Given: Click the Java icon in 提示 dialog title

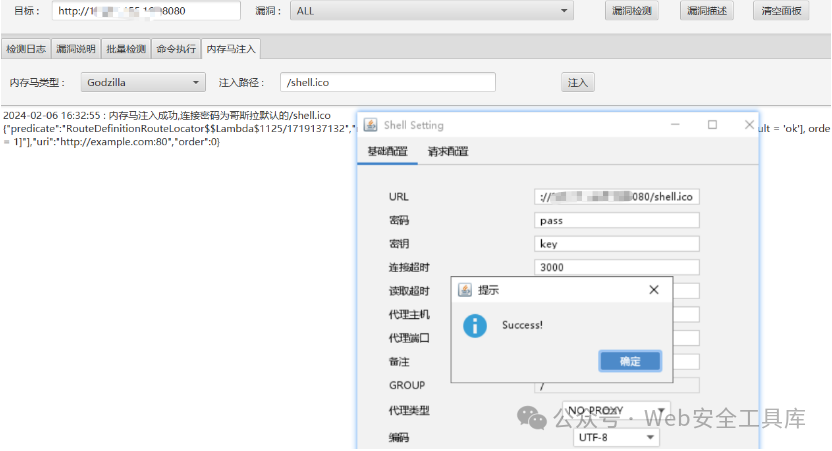Looking at the screenshot, I should (x=465, y=290).
